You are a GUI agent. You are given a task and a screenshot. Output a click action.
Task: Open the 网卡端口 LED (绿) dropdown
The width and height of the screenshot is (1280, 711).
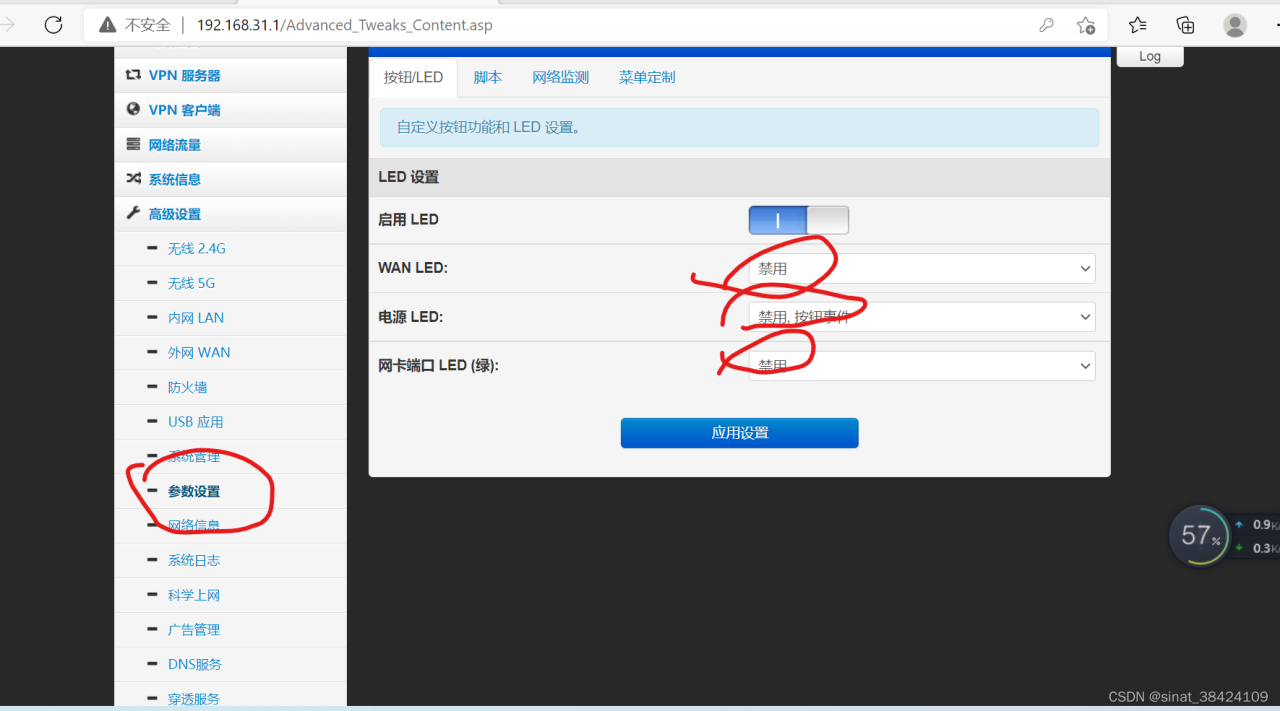tap(921, 366)
